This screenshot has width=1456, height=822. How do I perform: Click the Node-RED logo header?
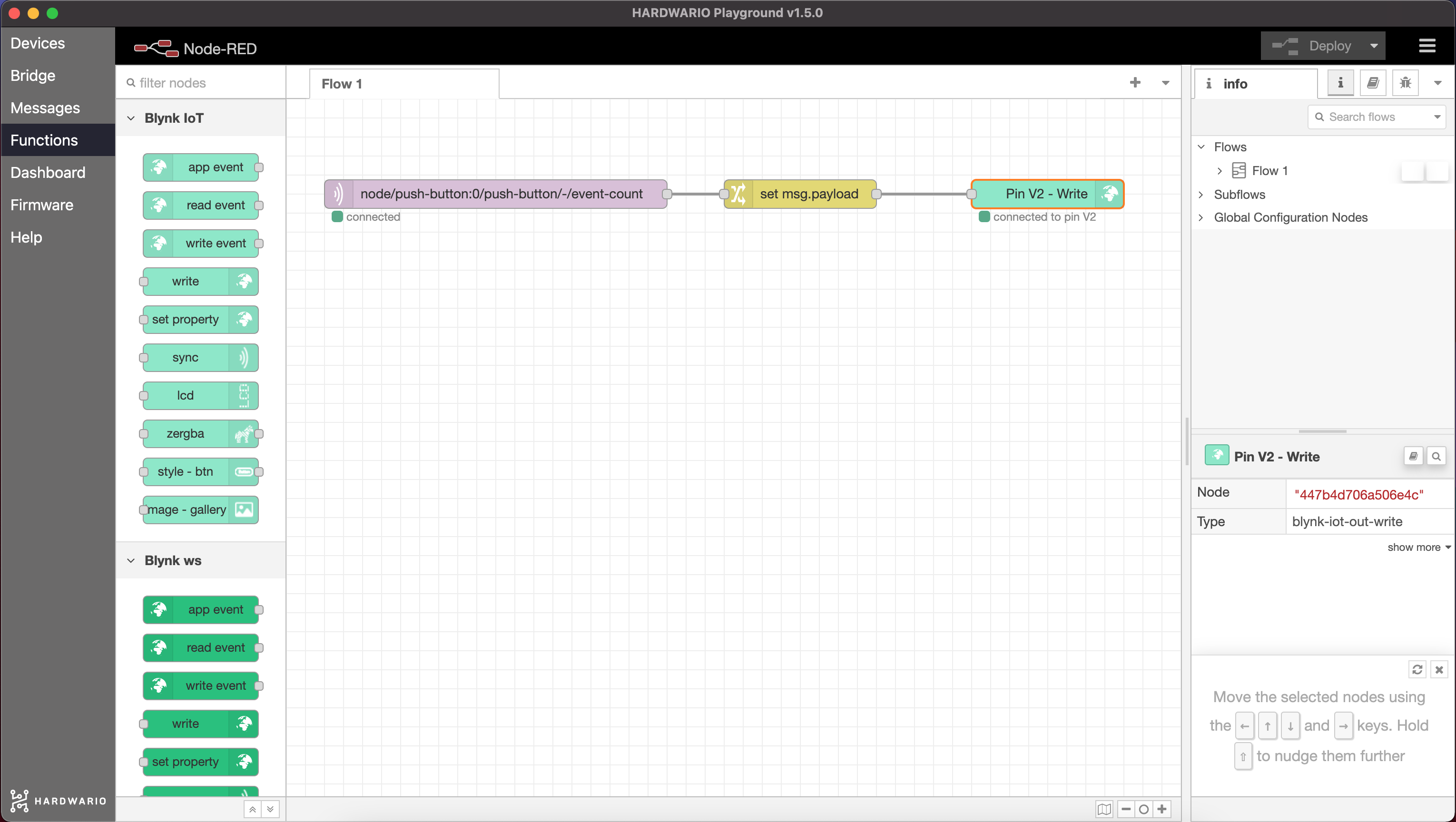(196, 49)
